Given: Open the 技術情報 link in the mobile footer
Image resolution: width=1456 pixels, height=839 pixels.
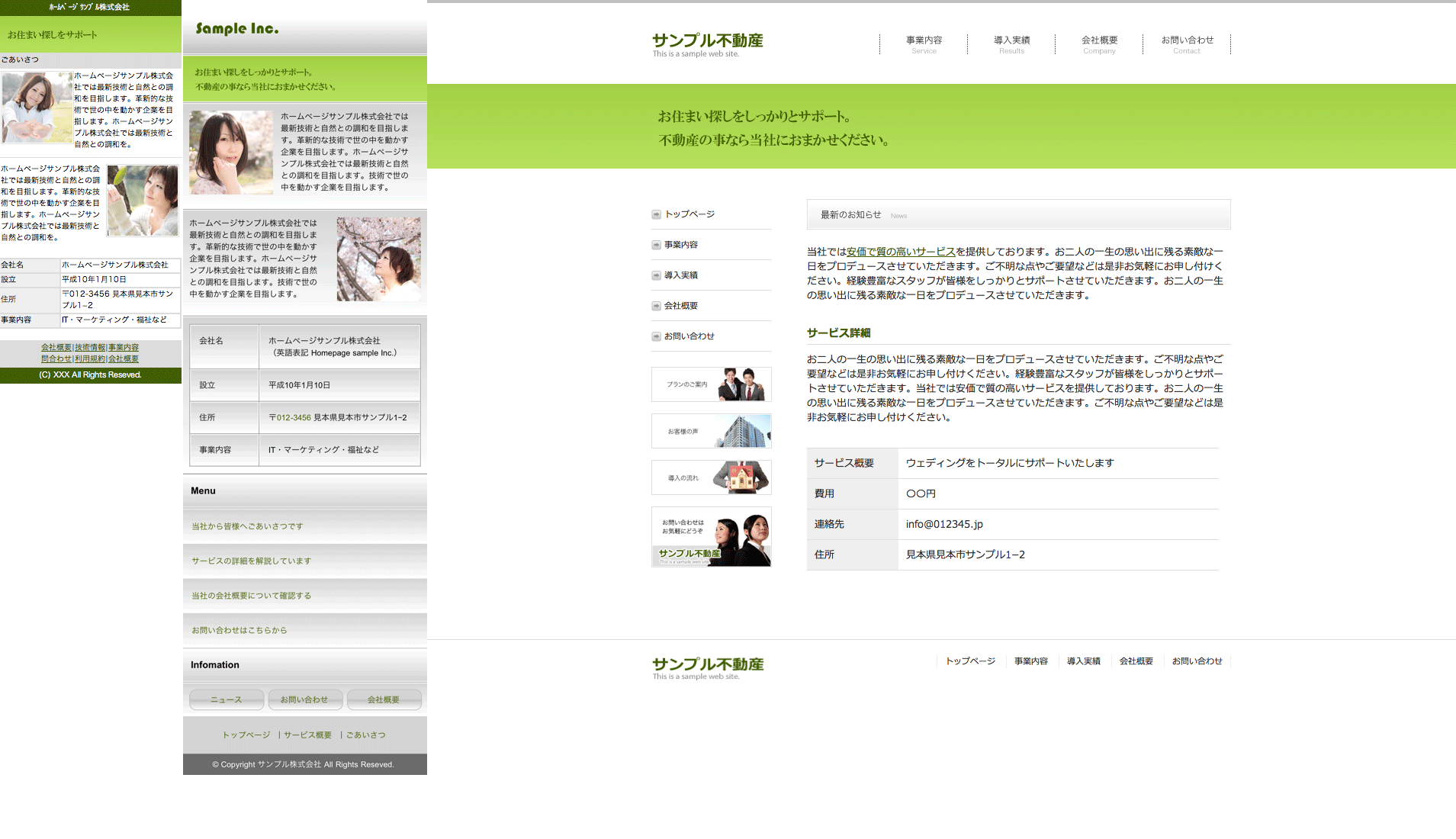Looking at the screenshot, I should click(90, 348).
